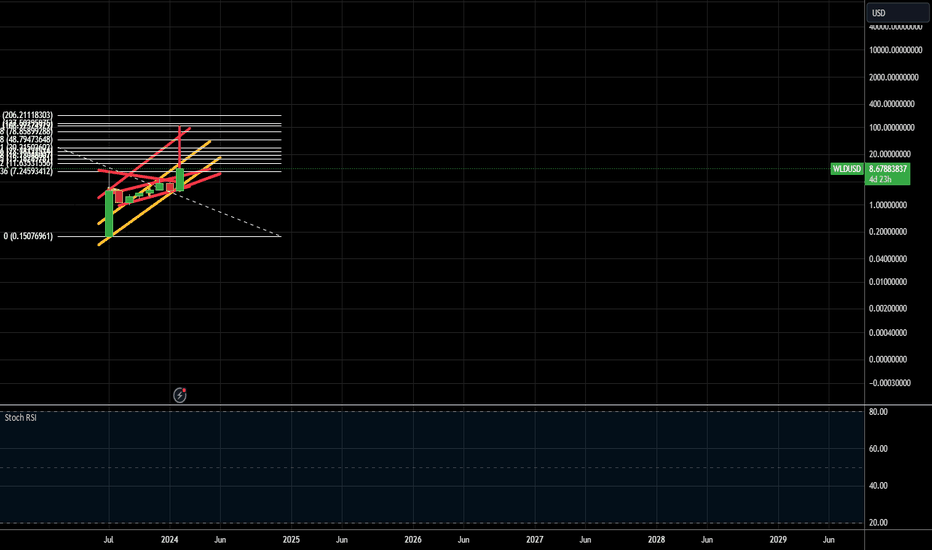Click the Stoch RSI 40.00 scale label
The image size is (932, 550).
(x=878, y=486)
